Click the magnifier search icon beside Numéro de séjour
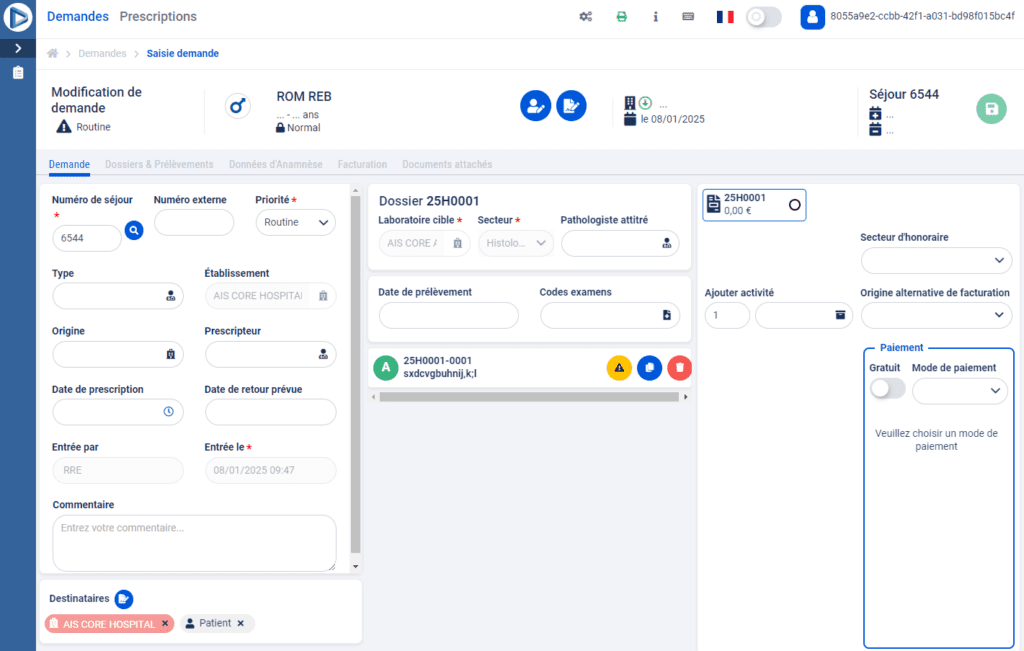1024x651 pixels. tap(134, 231)
